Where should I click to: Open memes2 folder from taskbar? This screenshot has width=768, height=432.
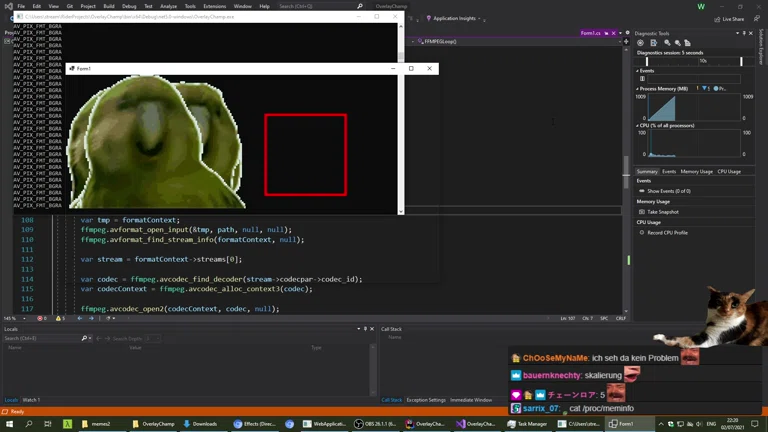(99, 424)
